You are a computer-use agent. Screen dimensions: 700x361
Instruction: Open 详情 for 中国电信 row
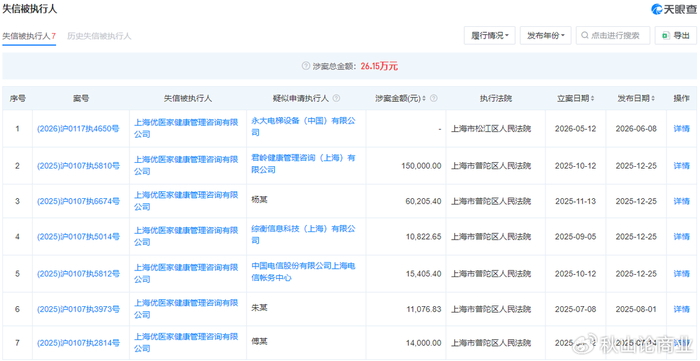[x=681, y=274]
